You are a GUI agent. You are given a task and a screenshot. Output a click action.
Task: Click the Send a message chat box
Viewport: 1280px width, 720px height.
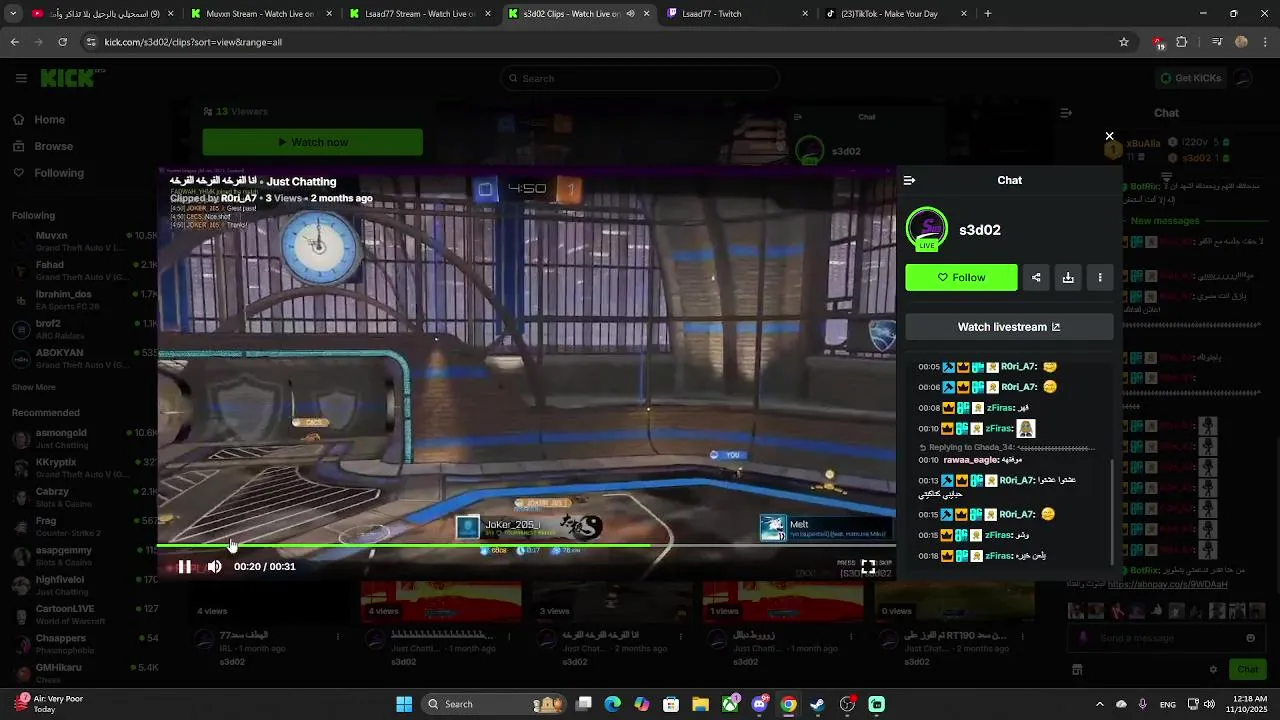(x=1165, y=638)
